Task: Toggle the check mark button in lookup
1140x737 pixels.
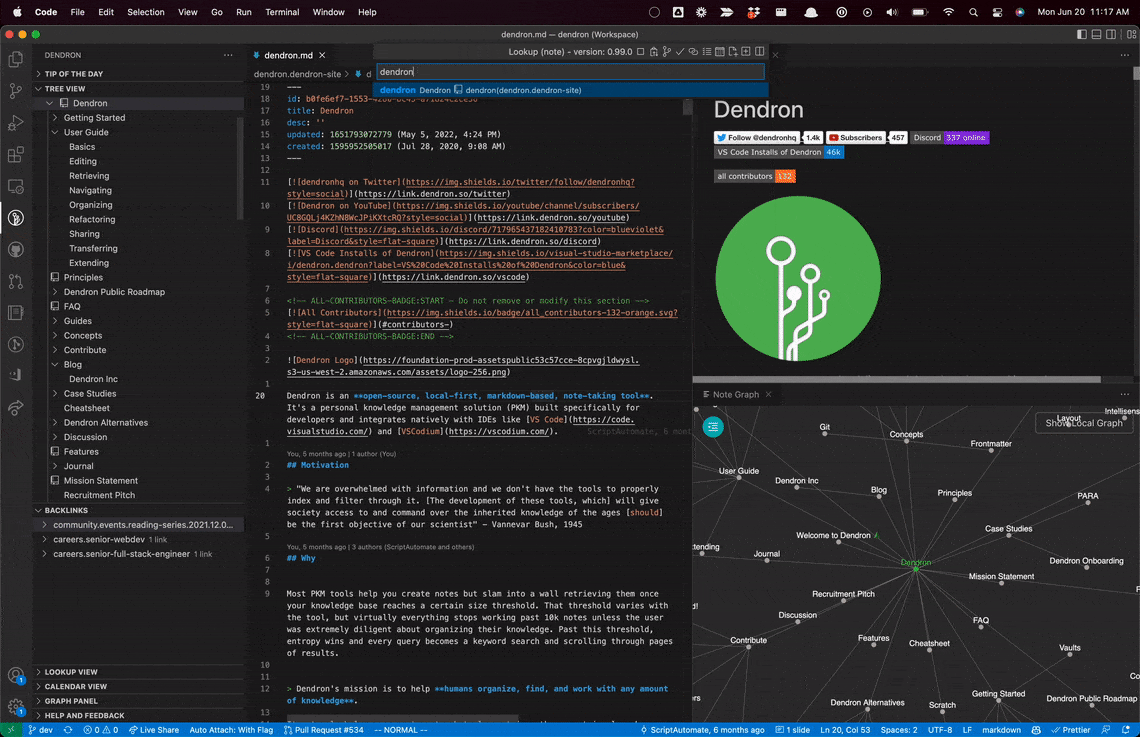Action: click(680, 52)
